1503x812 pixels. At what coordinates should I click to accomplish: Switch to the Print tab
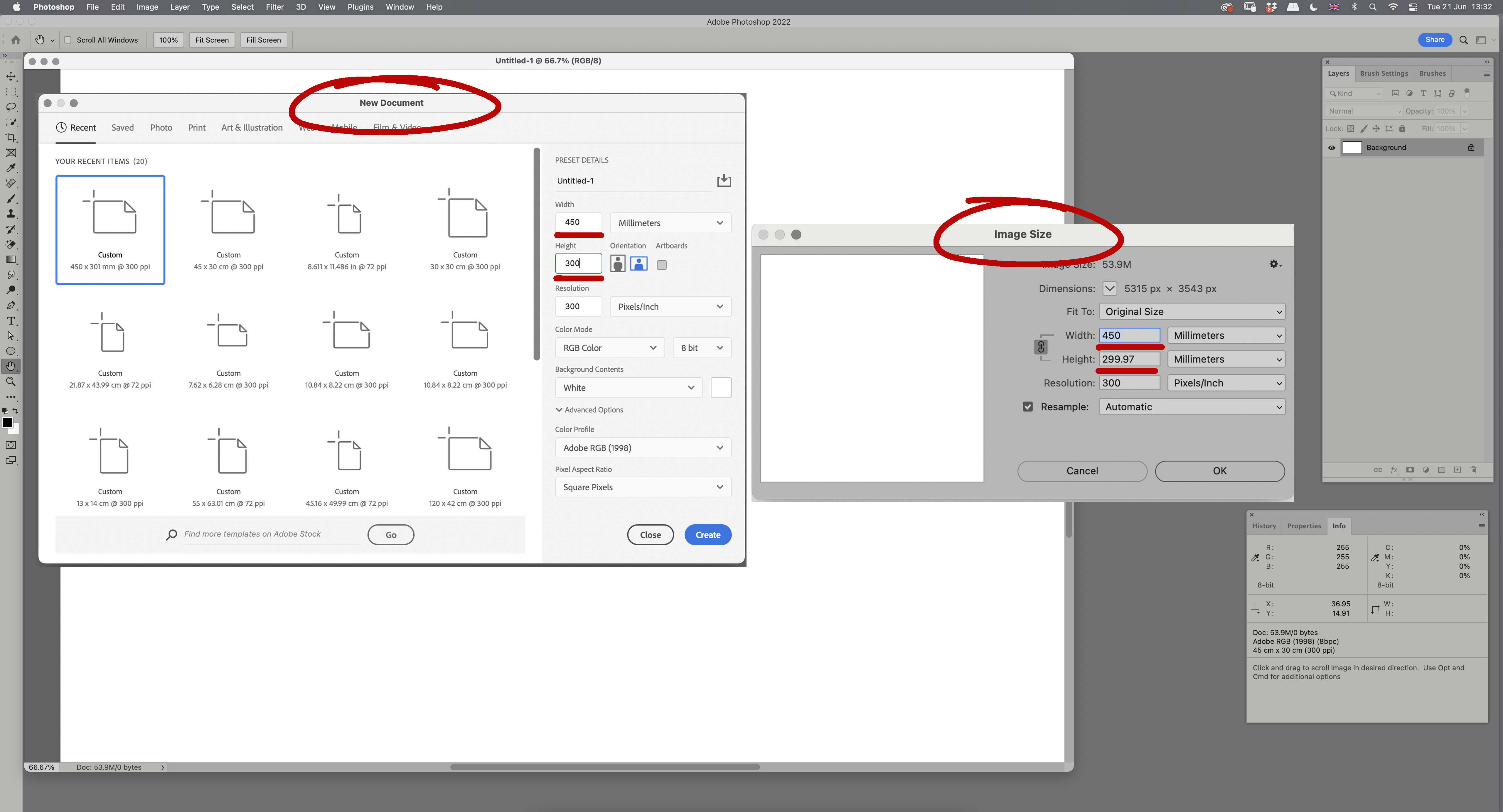coord(197,128)
